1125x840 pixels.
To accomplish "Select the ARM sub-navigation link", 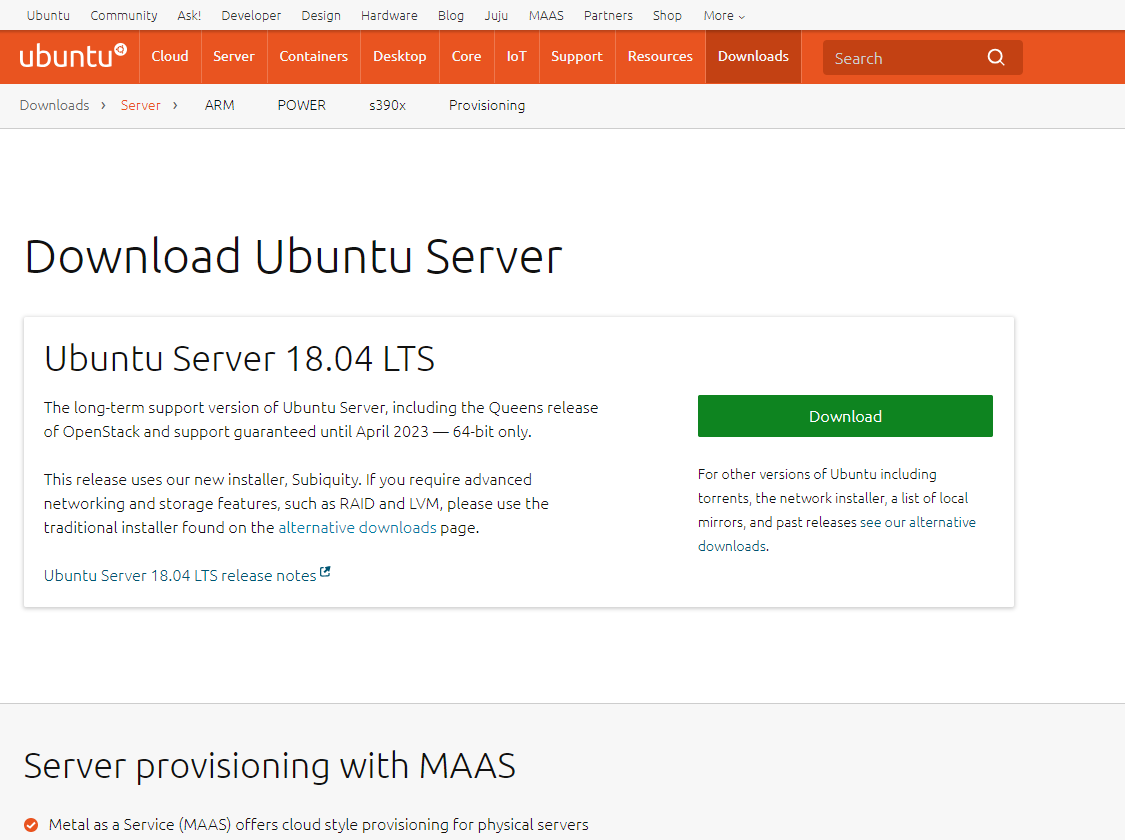I will click(x=220, y=105).
